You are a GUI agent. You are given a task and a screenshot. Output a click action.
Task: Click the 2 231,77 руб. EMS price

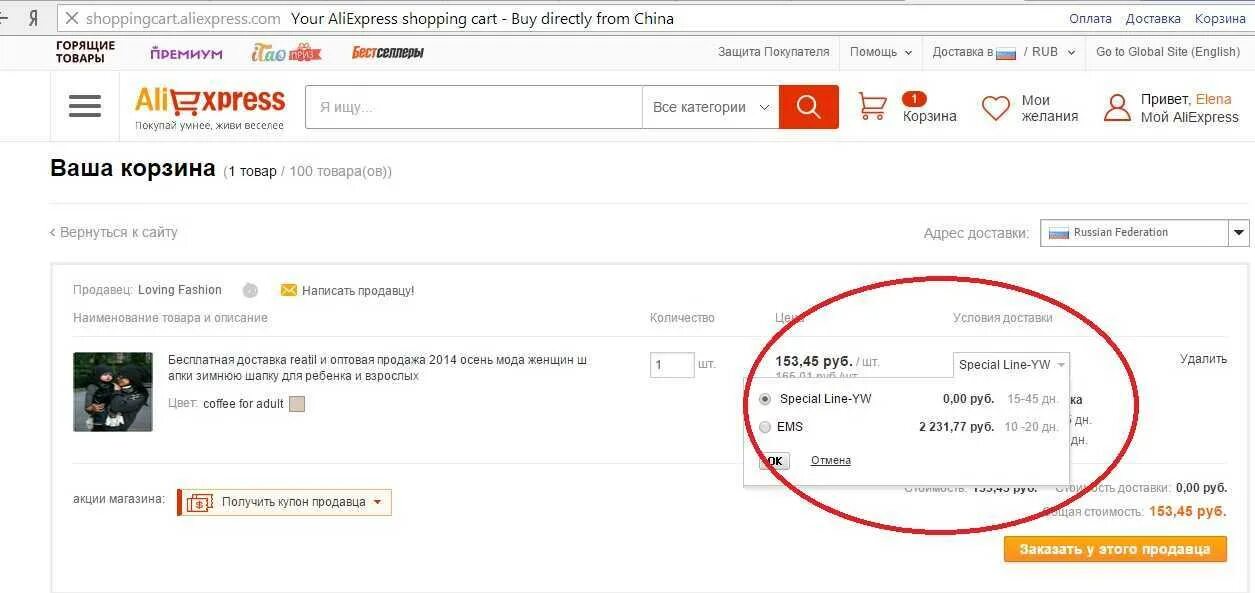pyautogui.click(x=956, y=427)
